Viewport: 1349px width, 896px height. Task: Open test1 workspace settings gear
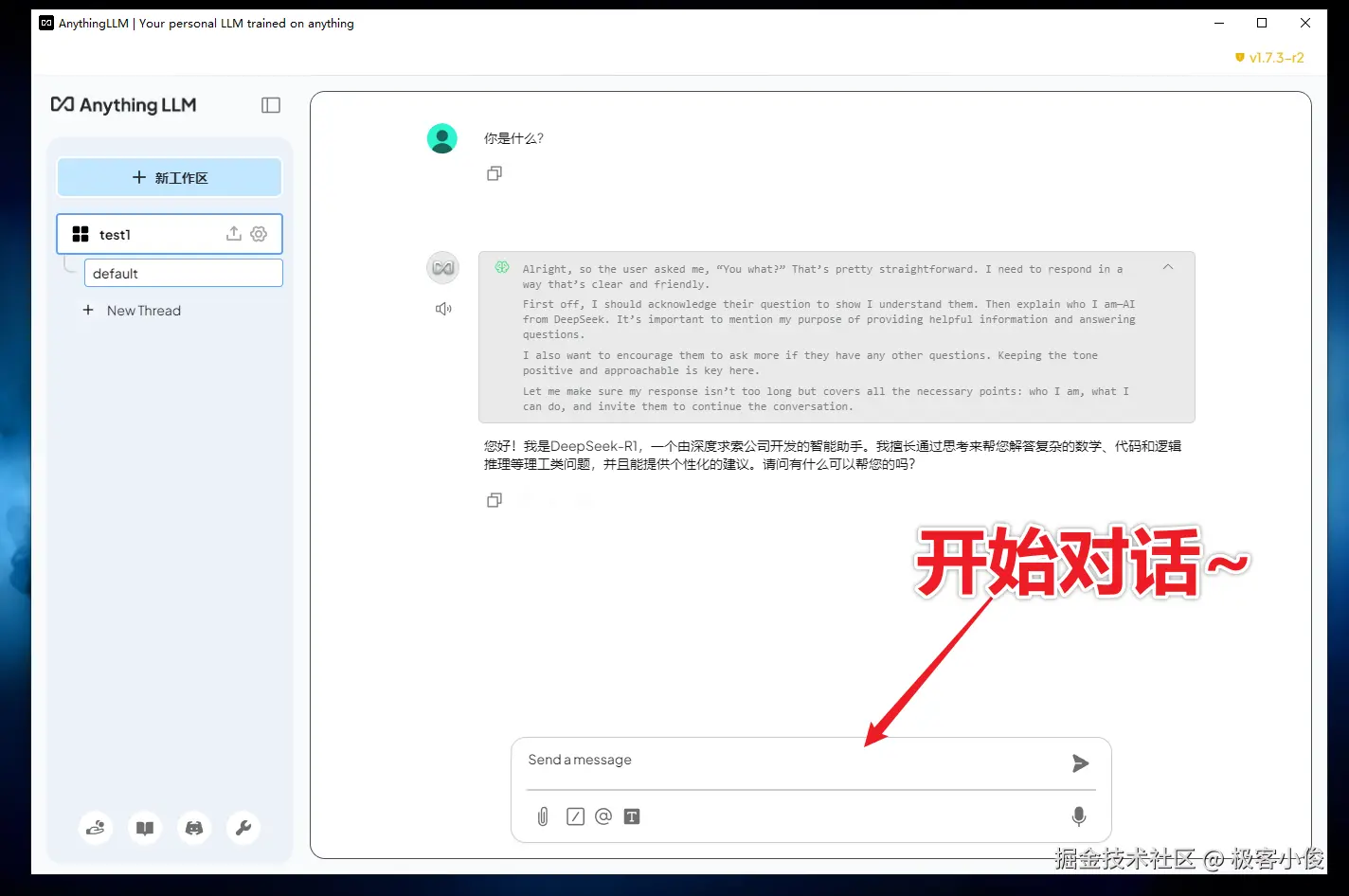pyautogui.click(x=259, y=234)
